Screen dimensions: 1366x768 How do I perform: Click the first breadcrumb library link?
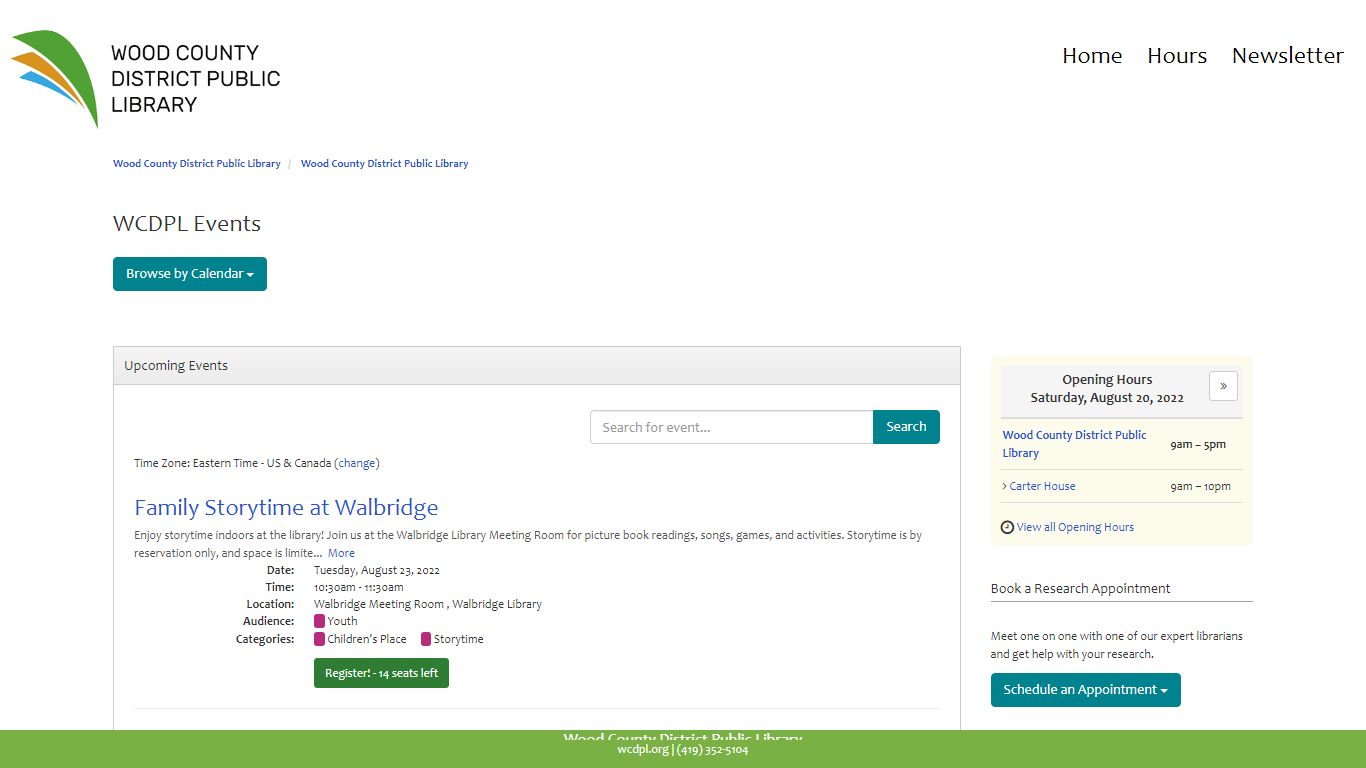point(197,163)
